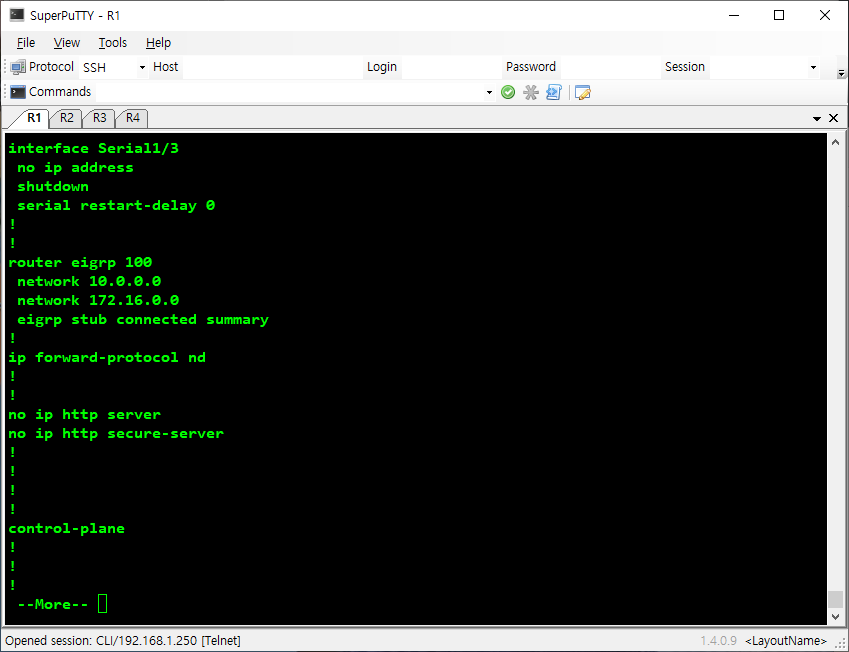This screenshot has width=849, height=652.
Task: Click the terminal scrollbar down arrow
Action: pos(835,617)
